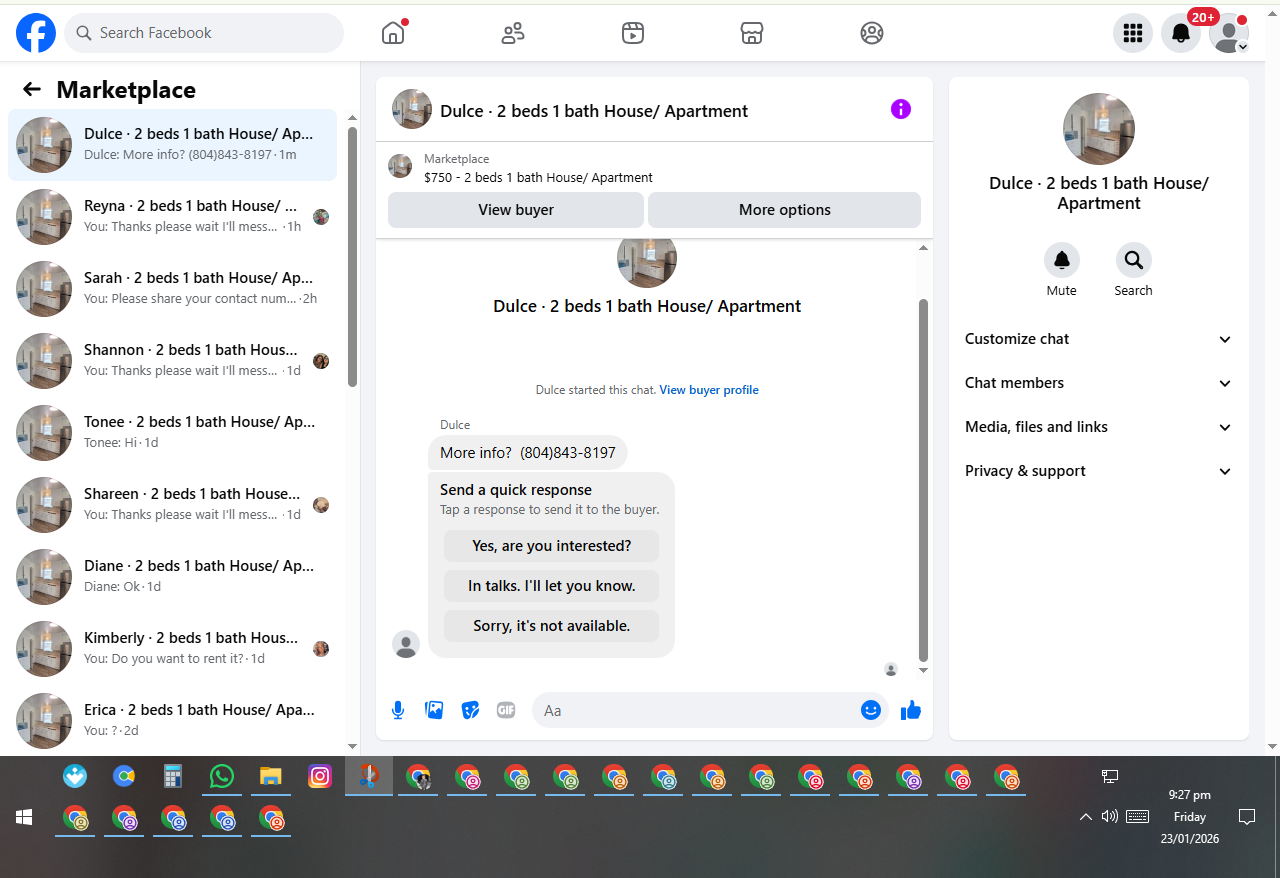
Task: Expand the Privacy & support section
Action: [x=1099, y=471]
